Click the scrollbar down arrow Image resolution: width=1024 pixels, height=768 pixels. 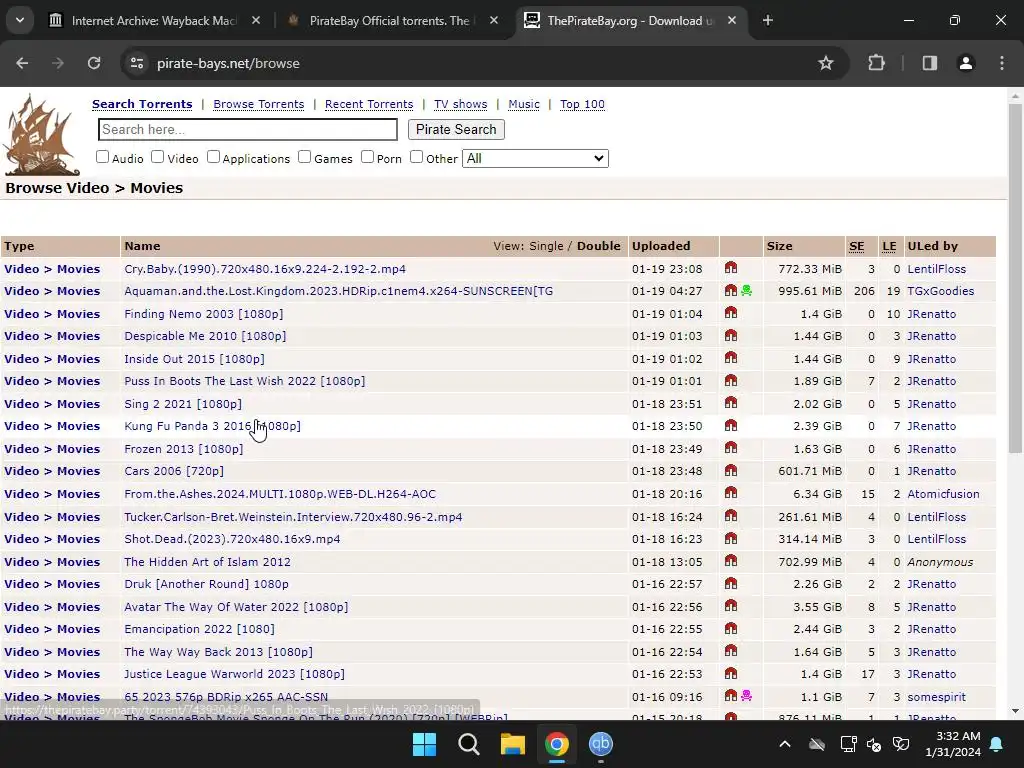point(1015,711)
